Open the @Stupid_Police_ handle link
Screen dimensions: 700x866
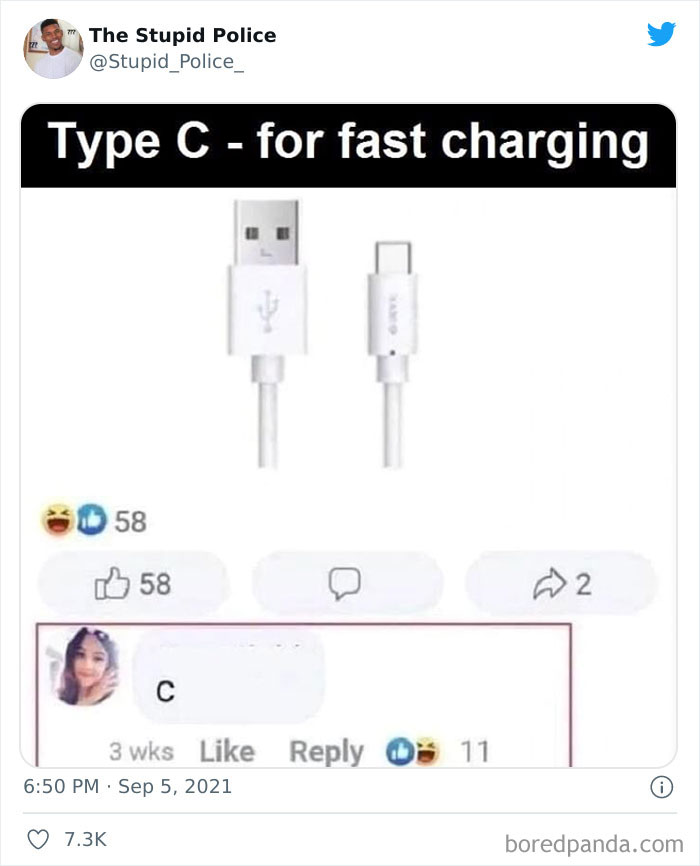(x=166, y=61)
